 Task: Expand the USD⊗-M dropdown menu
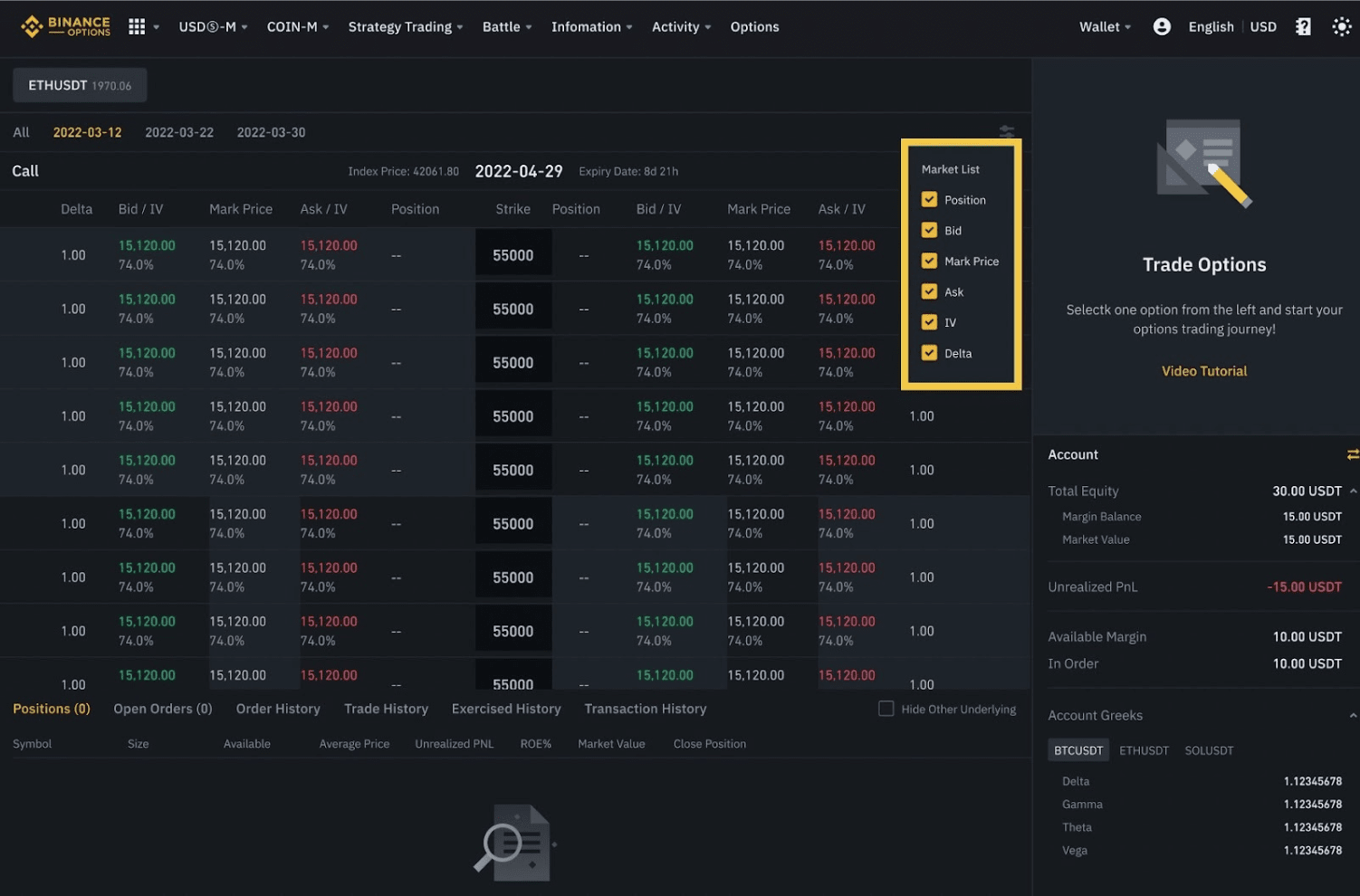tap(213, 27)
